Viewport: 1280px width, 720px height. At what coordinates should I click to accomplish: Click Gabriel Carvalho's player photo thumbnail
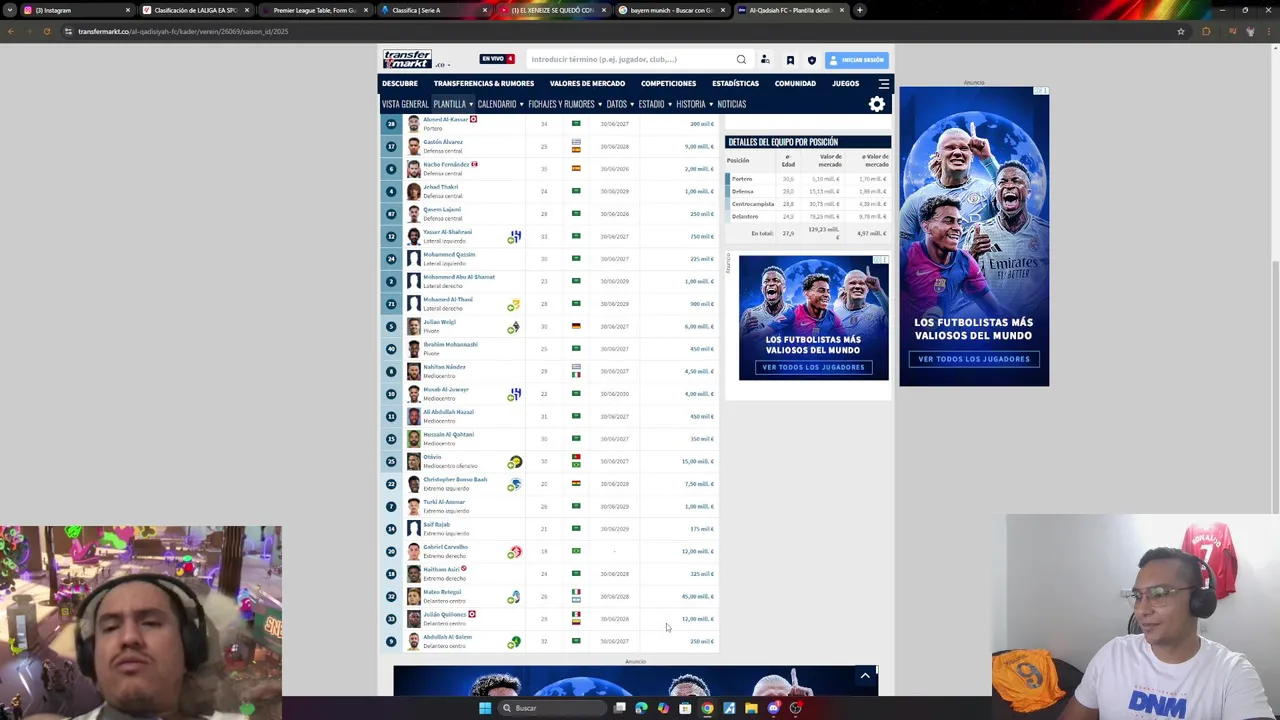(x=413, y=551)
